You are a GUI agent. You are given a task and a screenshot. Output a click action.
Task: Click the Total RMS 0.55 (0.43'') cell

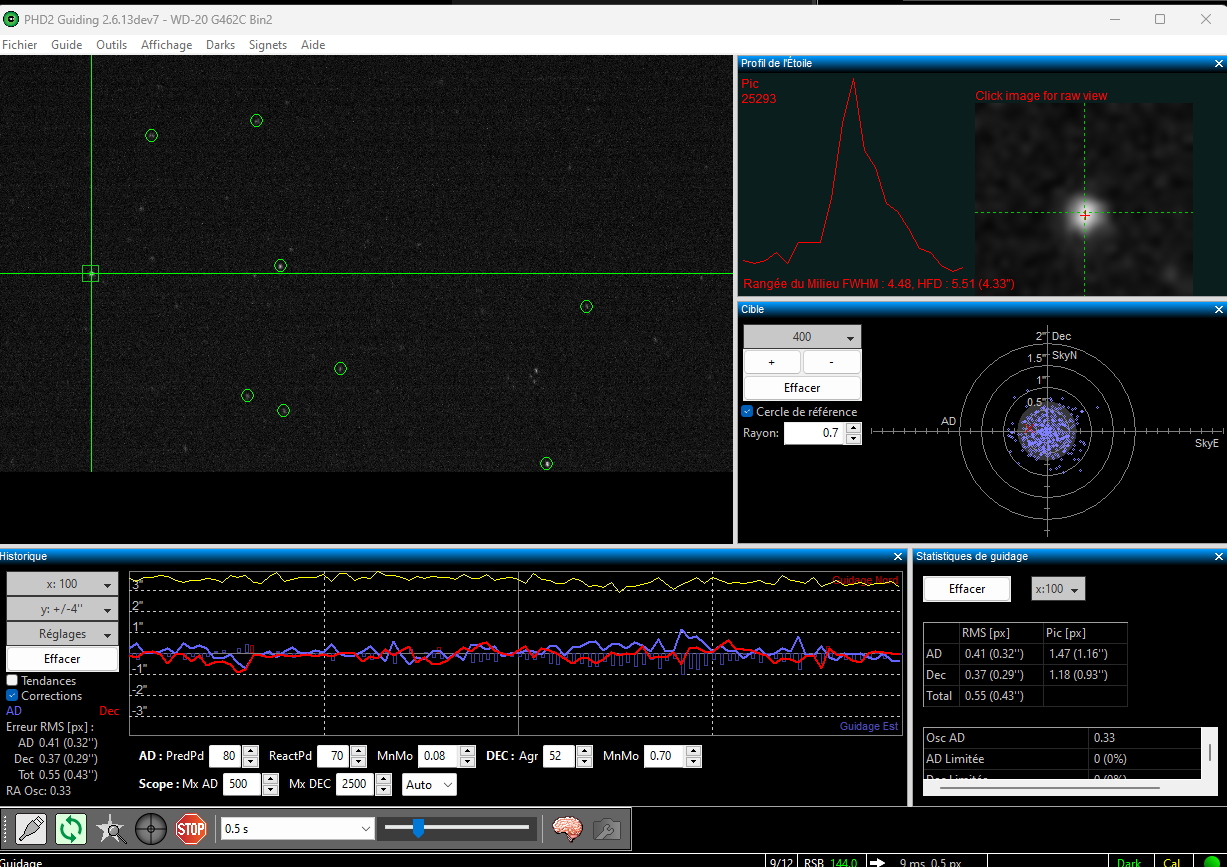1002,696
